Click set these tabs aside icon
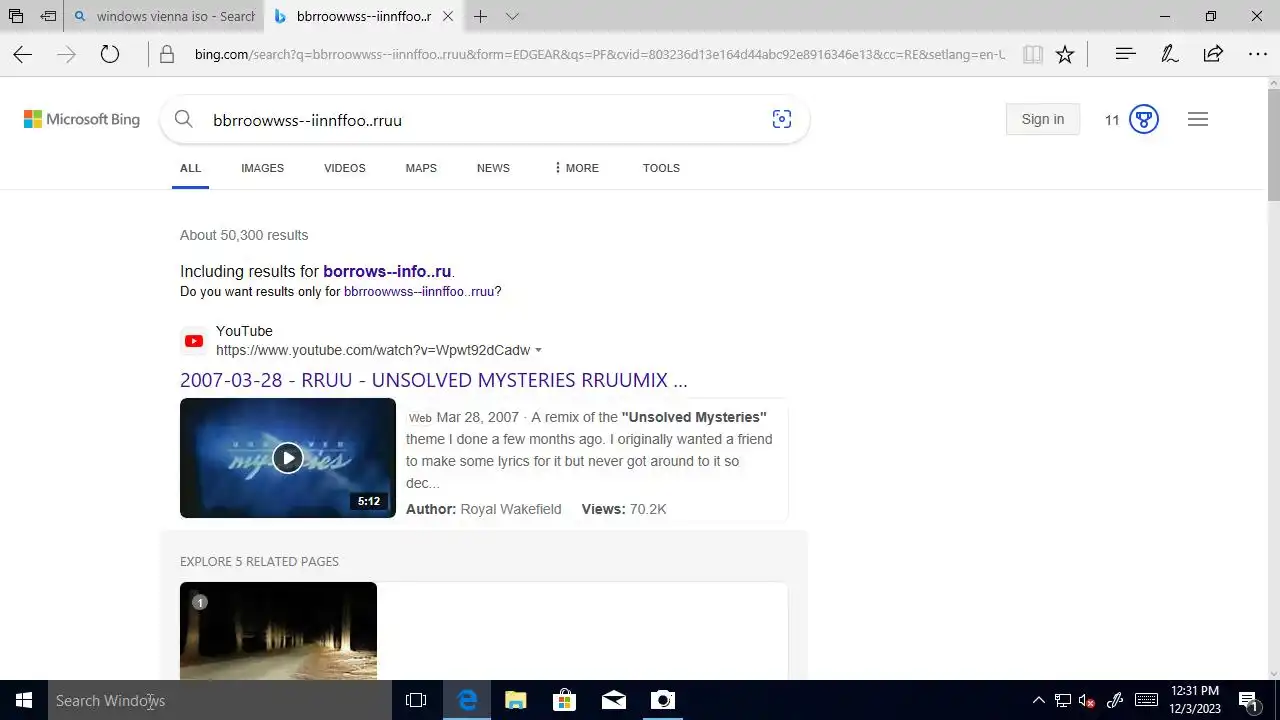The height and width of the screenshot is (720, 1280). (48, 16)
